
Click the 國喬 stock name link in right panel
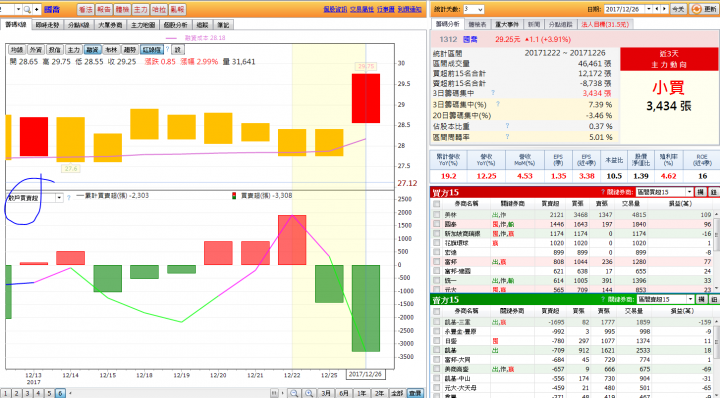click(x=470, y=39)
